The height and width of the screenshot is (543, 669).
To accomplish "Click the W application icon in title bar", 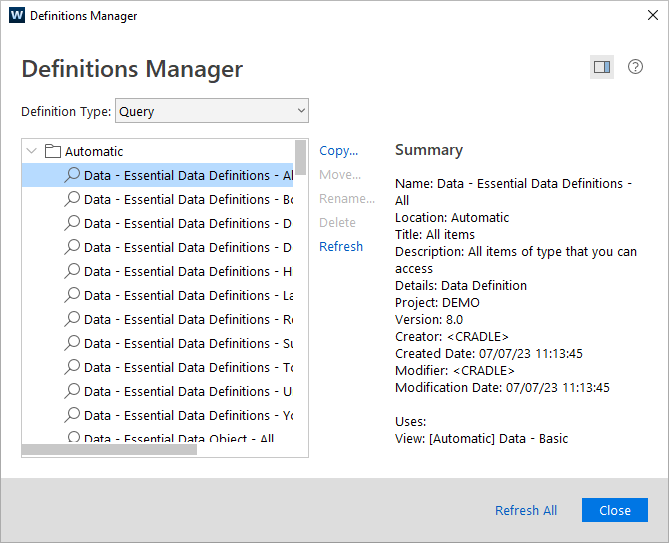I will tap(17, 15).
